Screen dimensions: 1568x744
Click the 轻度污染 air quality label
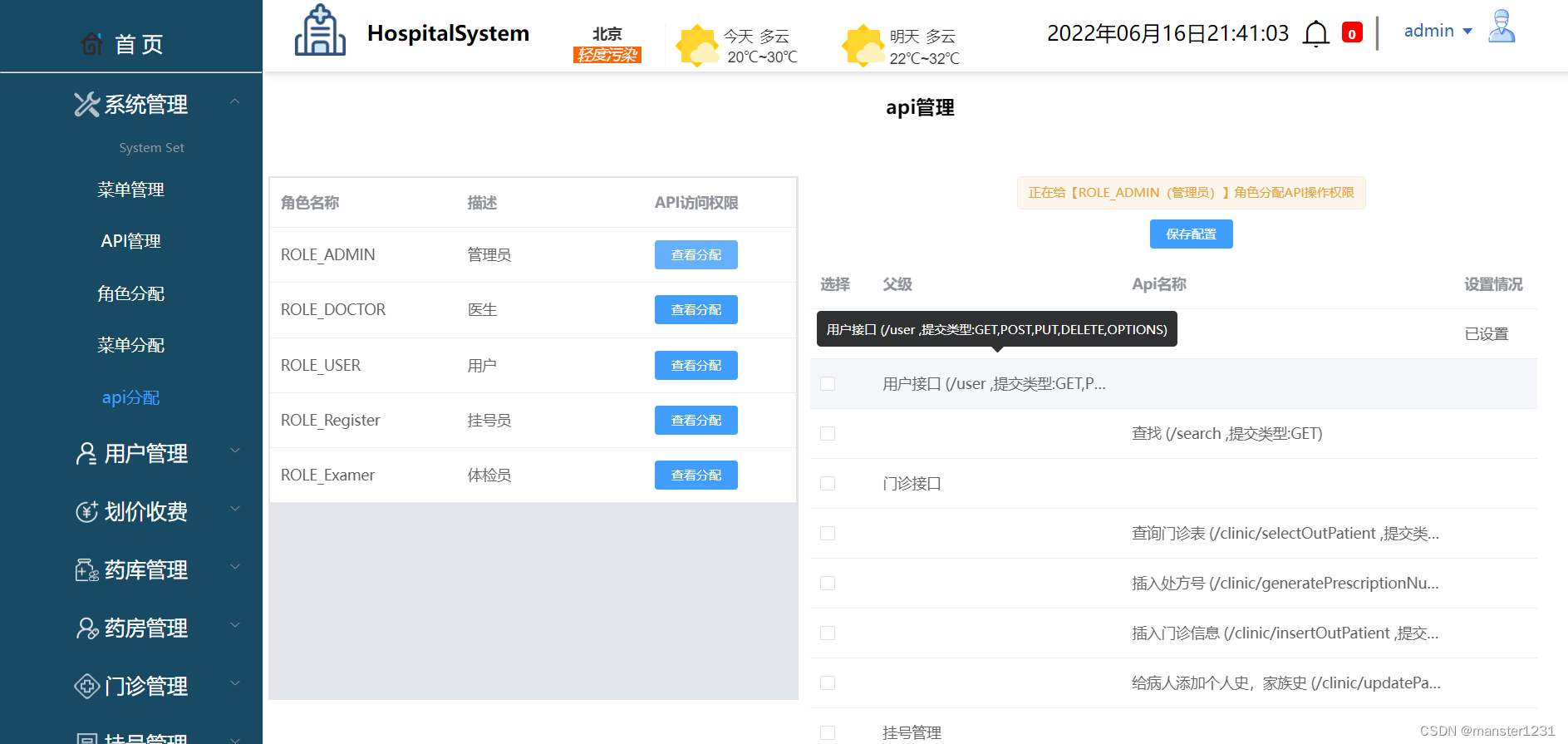[x=607, y=55]
